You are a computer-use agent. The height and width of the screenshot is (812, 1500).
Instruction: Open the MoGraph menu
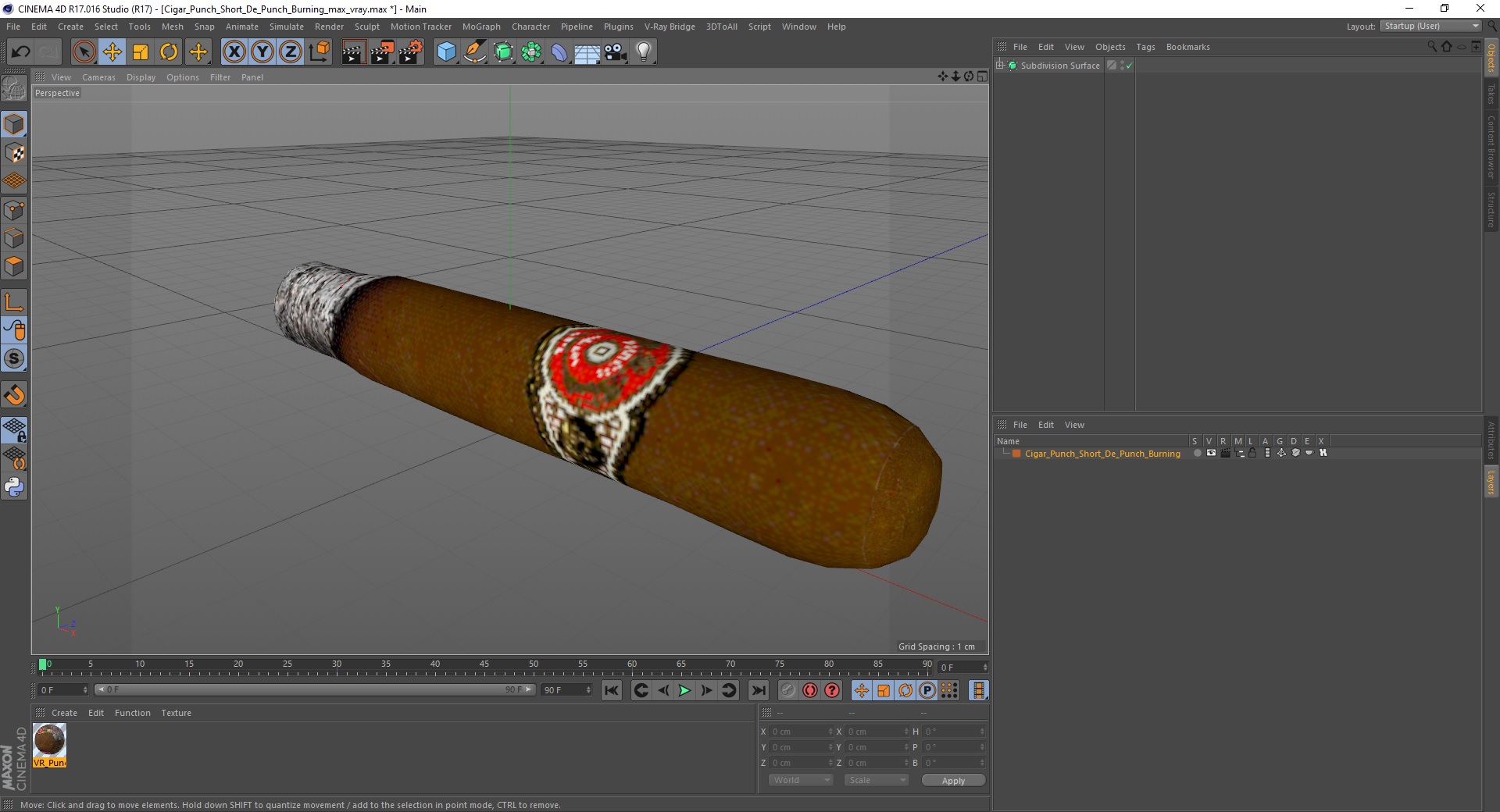tap(480, 27)
